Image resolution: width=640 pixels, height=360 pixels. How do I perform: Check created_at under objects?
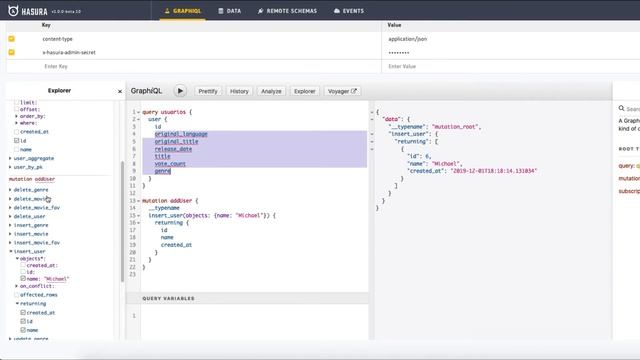pos(23,265)
